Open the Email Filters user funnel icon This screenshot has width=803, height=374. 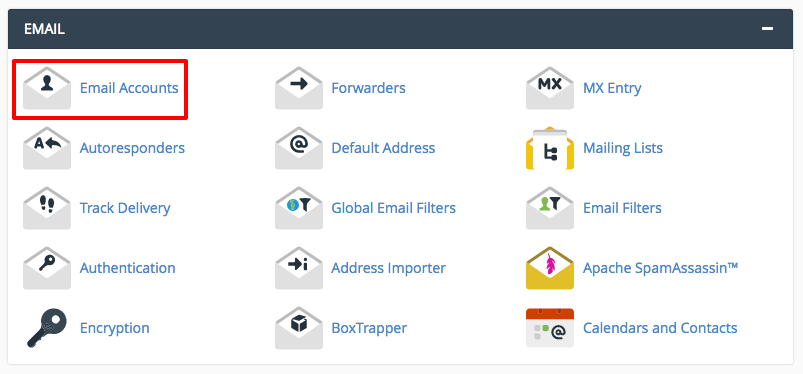tap(550, 208)
